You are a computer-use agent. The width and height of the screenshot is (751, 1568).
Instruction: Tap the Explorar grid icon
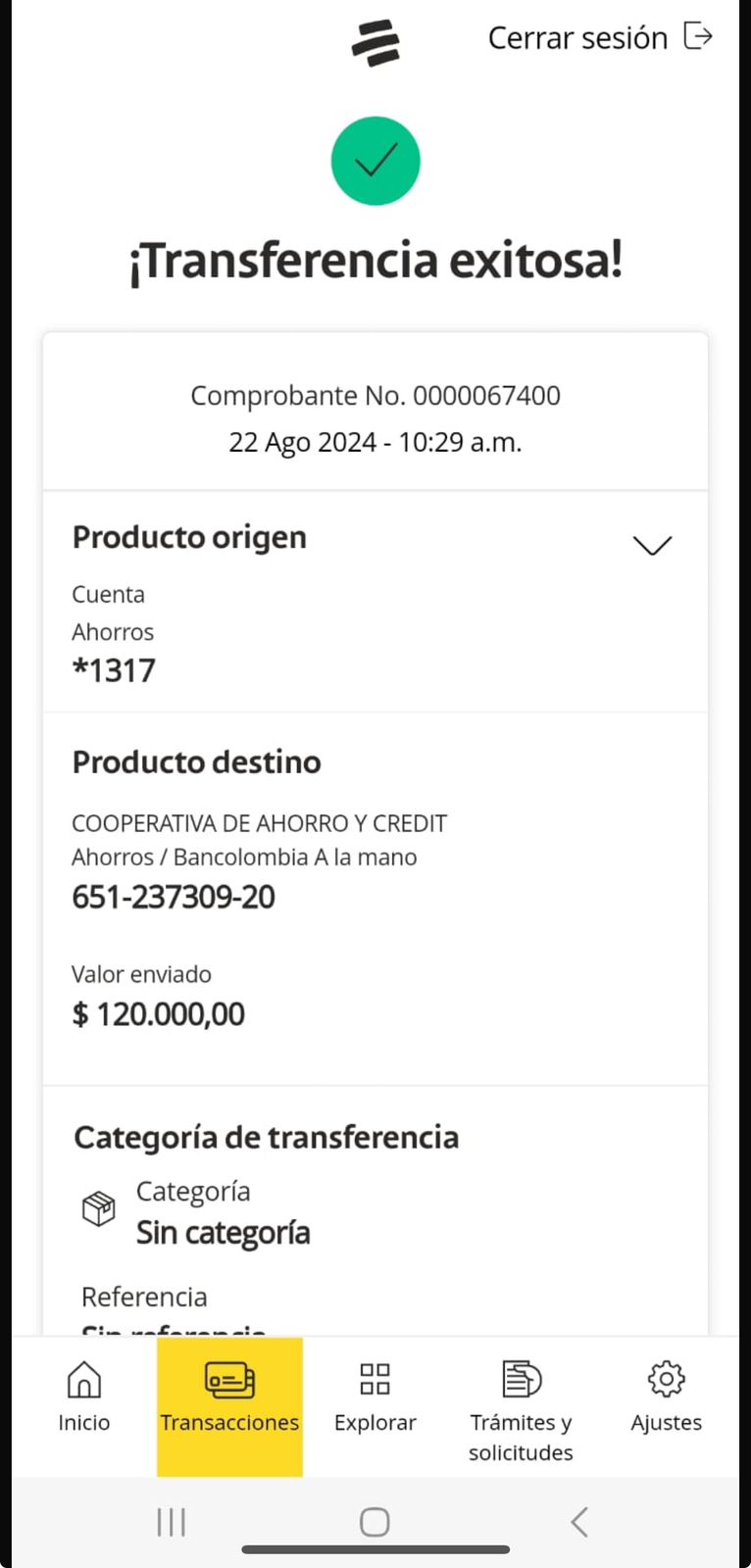tap(375, 1379)
